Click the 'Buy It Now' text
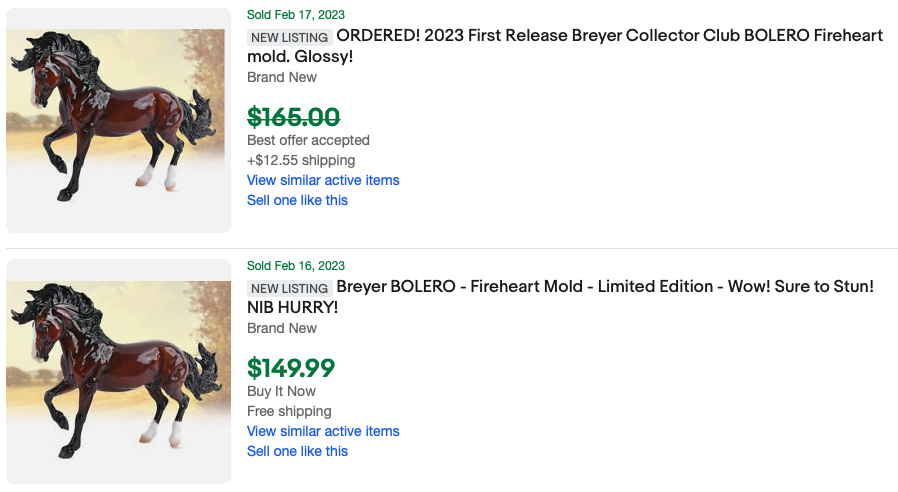This screenshot has height=492, width=898. (x=281, y=391)
